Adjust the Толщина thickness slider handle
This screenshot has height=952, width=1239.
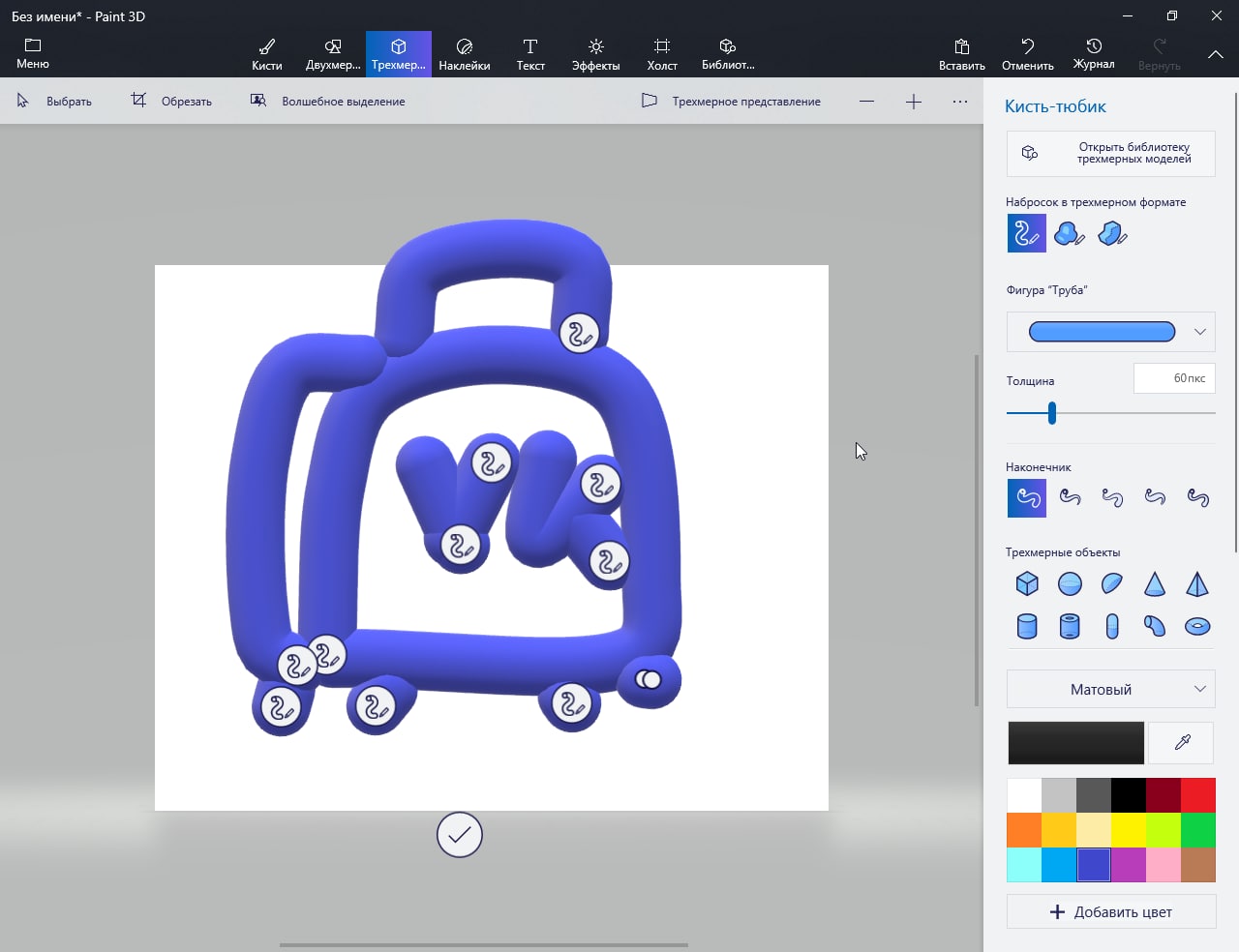pos(1052,413)
